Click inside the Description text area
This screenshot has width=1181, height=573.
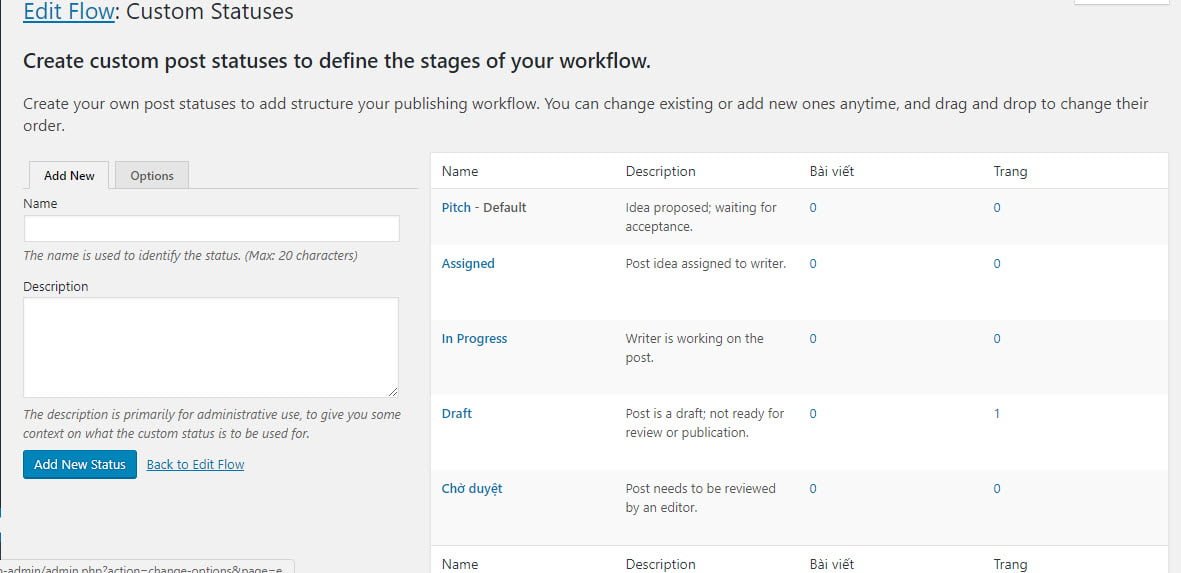211,347
